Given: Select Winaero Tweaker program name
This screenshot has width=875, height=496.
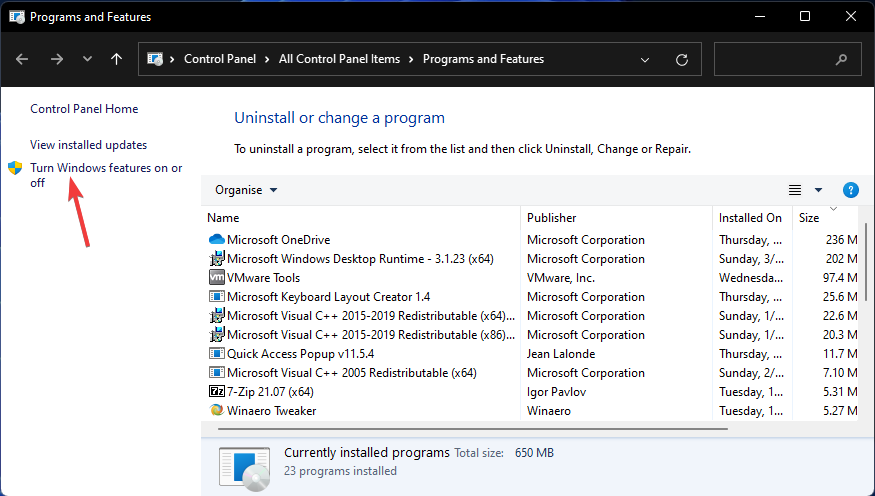Looking at the screenshot, I should (x=272, y=411).
